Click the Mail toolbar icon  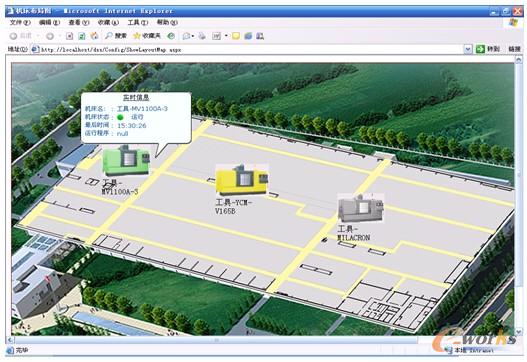click(x=186, y=36)
